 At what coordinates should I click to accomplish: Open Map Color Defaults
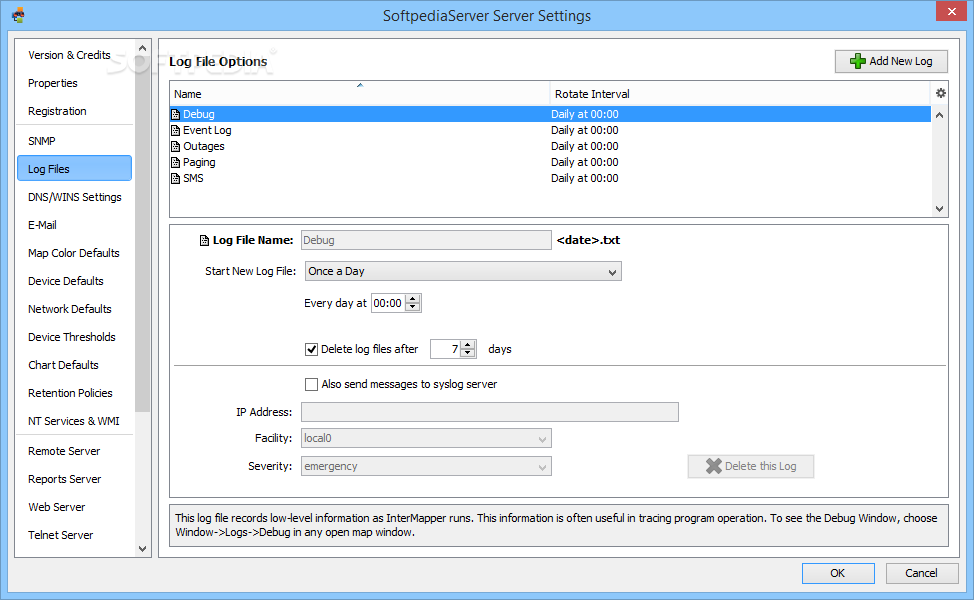73,253
